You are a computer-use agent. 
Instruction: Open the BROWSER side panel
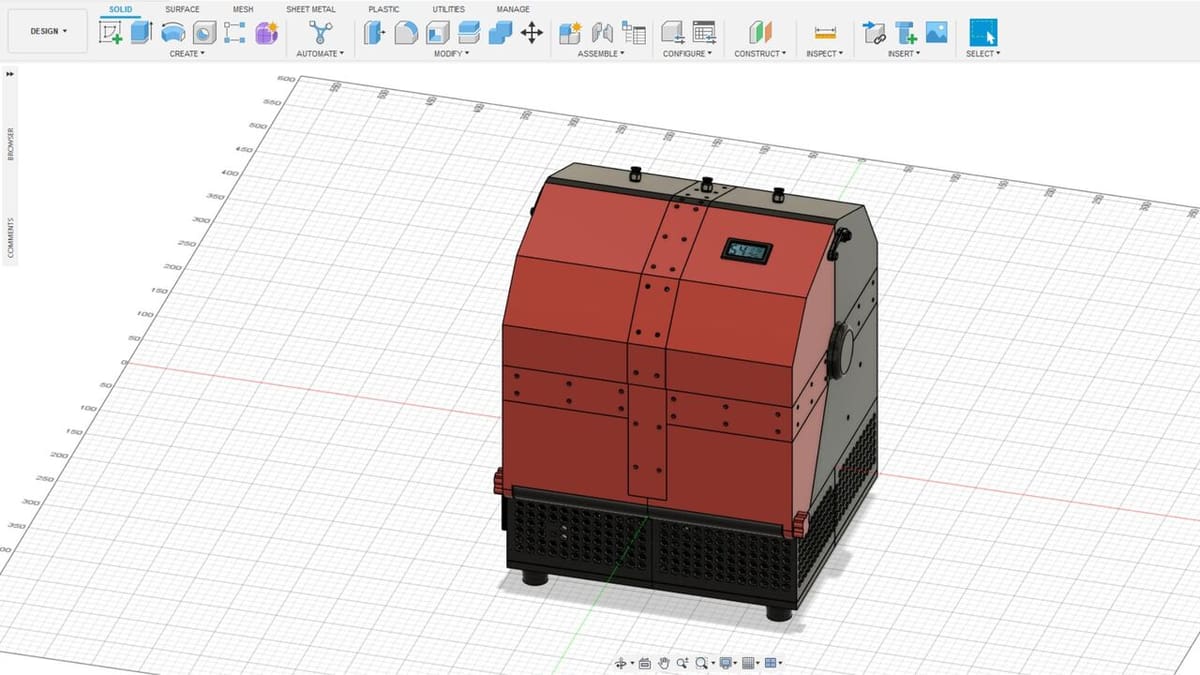pyautogui.click(x=10, y=143)
